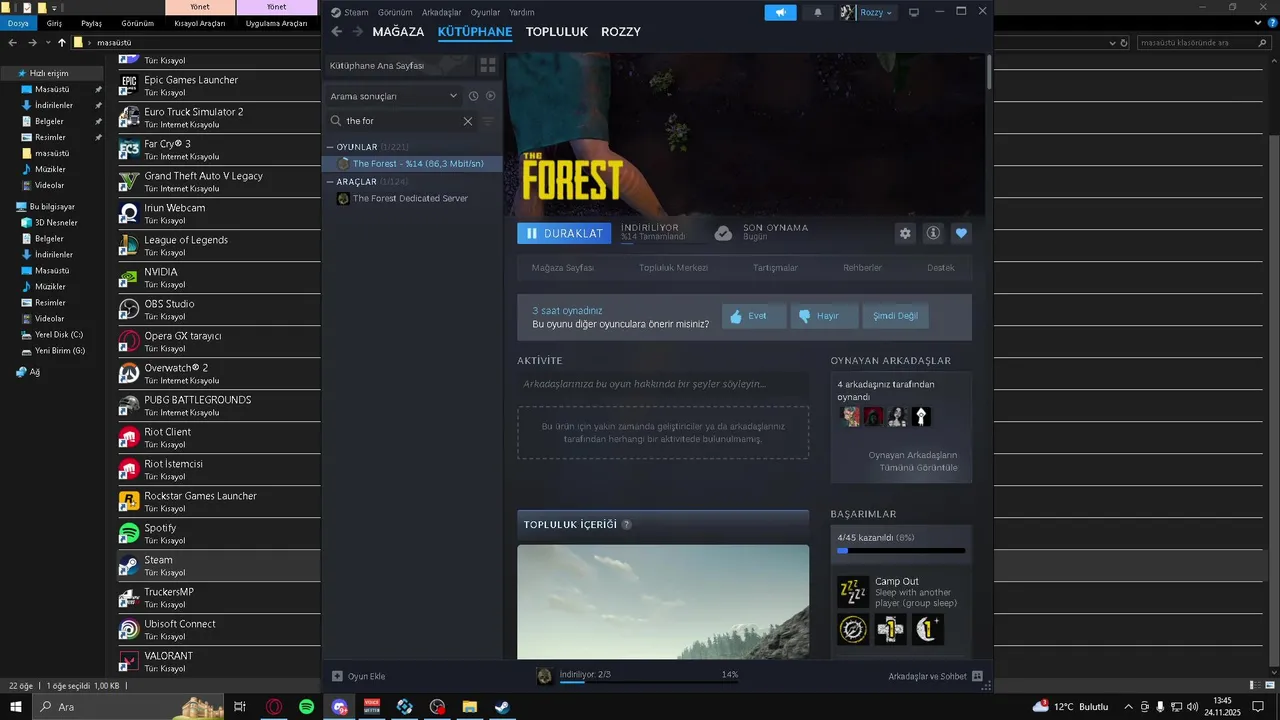Viewport: 1280px width, 720px height.
Task: View Oynayan Arkadaşların Tümünü Görüntüle link
Action: point(913,461)
